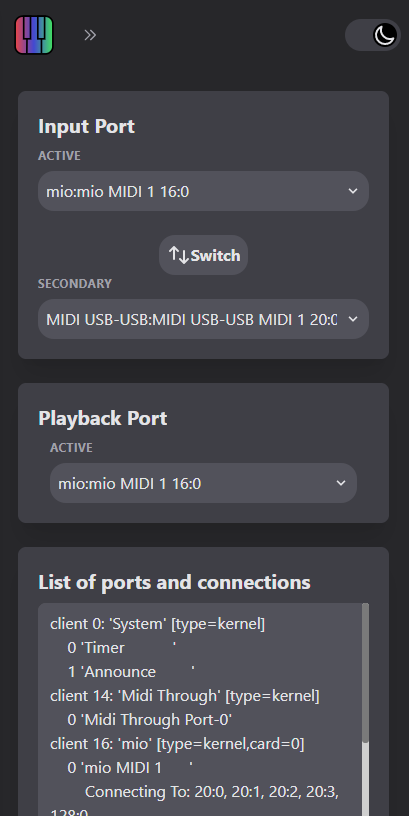Screen dimensions: 409x816
Task: Click inside the ports and connections text area
Action: 203,710
